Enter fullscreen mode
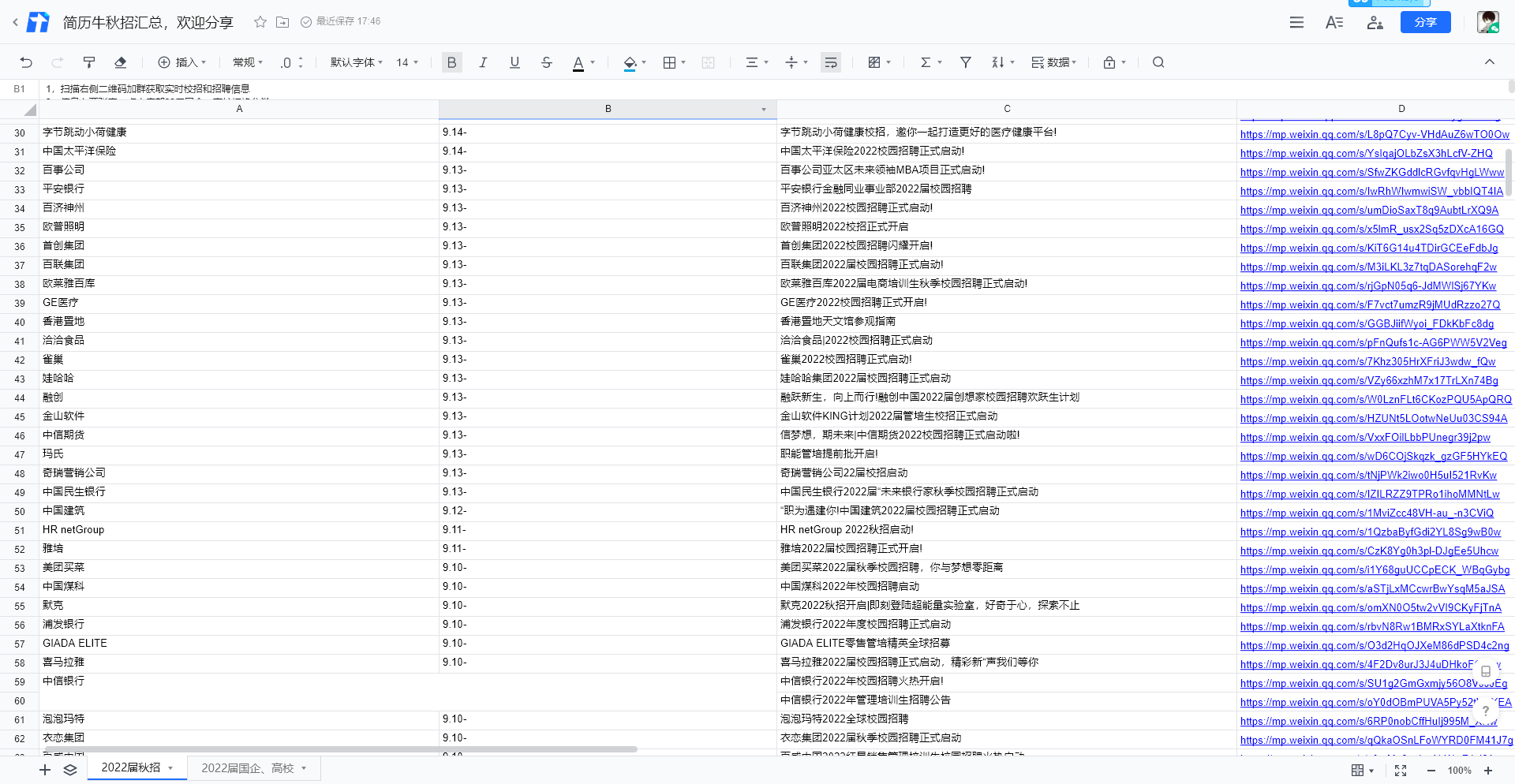The image size is (1515, 784). (1401, 771)
